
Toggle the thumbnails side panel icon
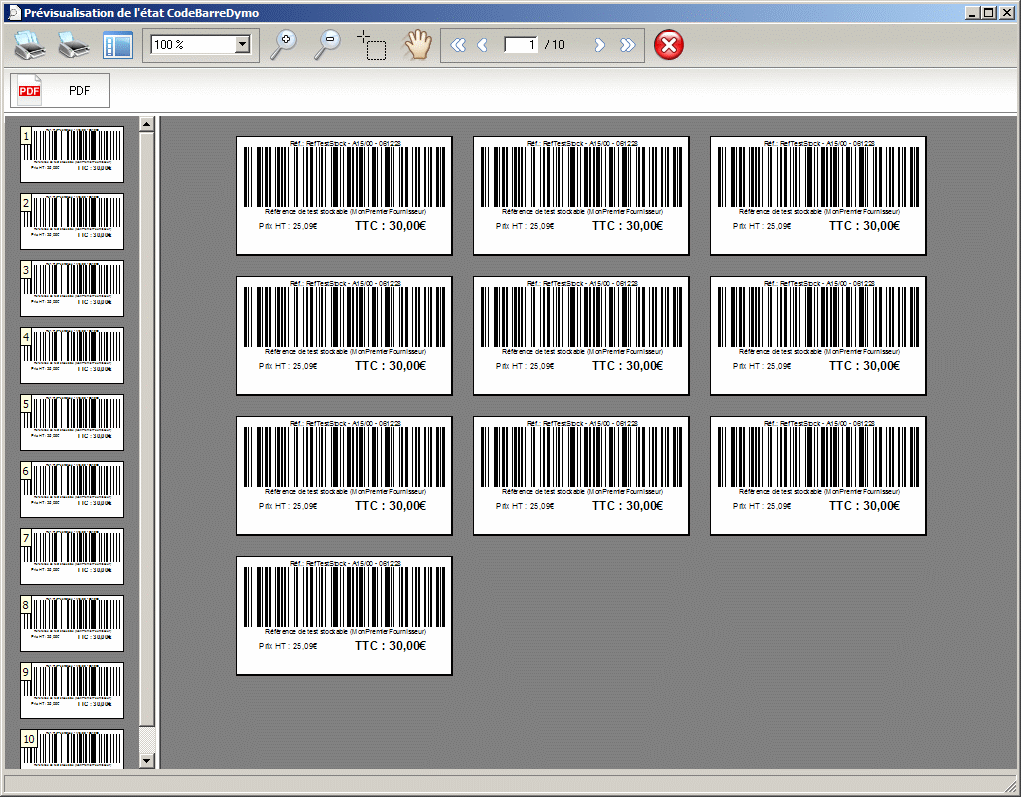coord(118,46)
